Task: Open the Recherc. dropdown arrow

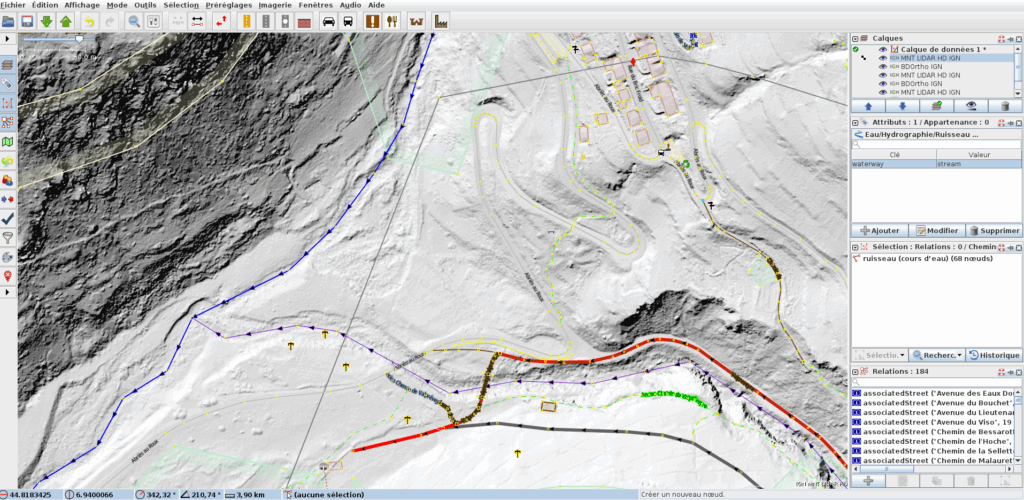Action: point(961,355)
